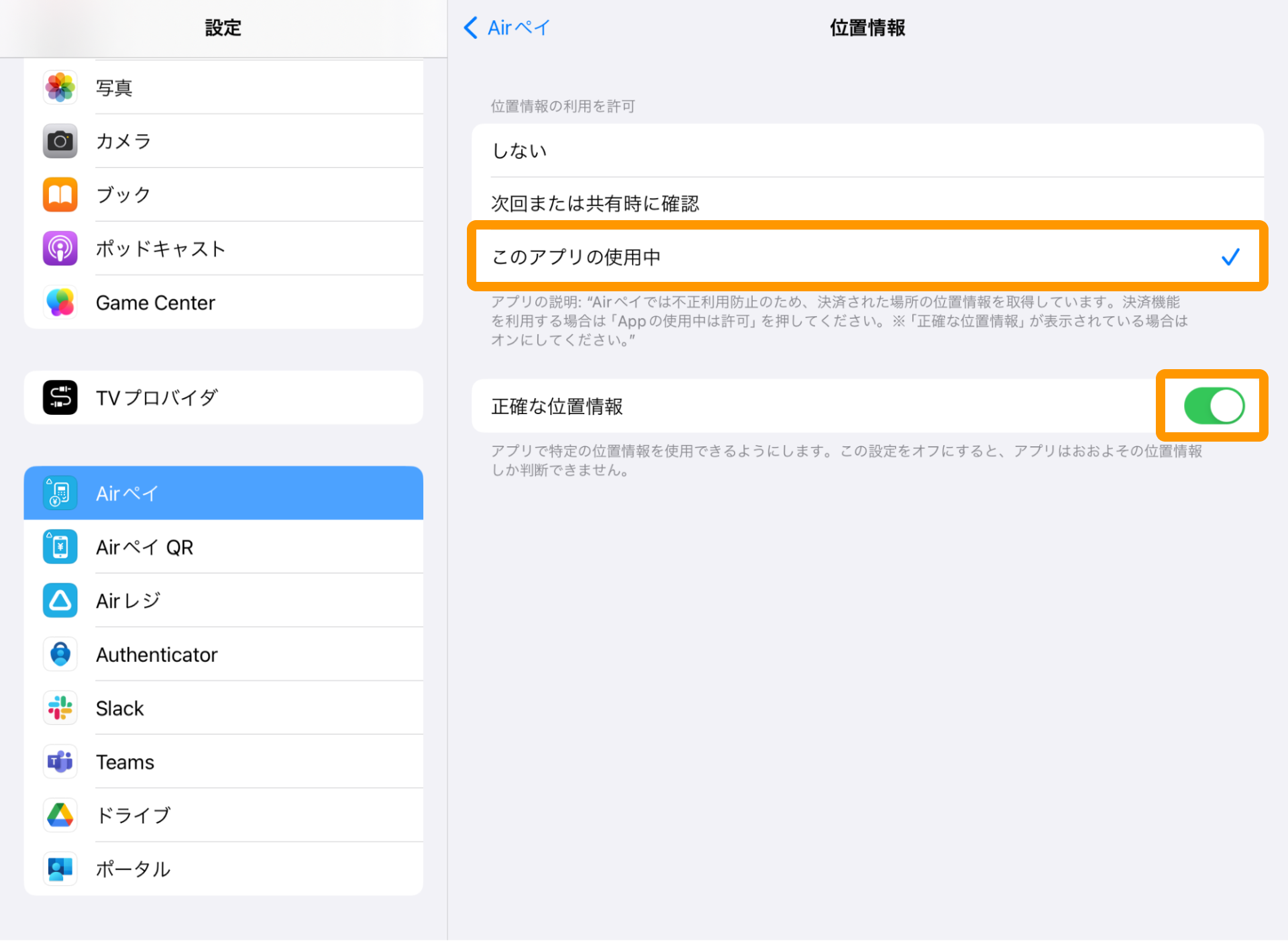Go back to Airペイ settings
This screenshot has height=941, width=1288.
coord(507,28)
